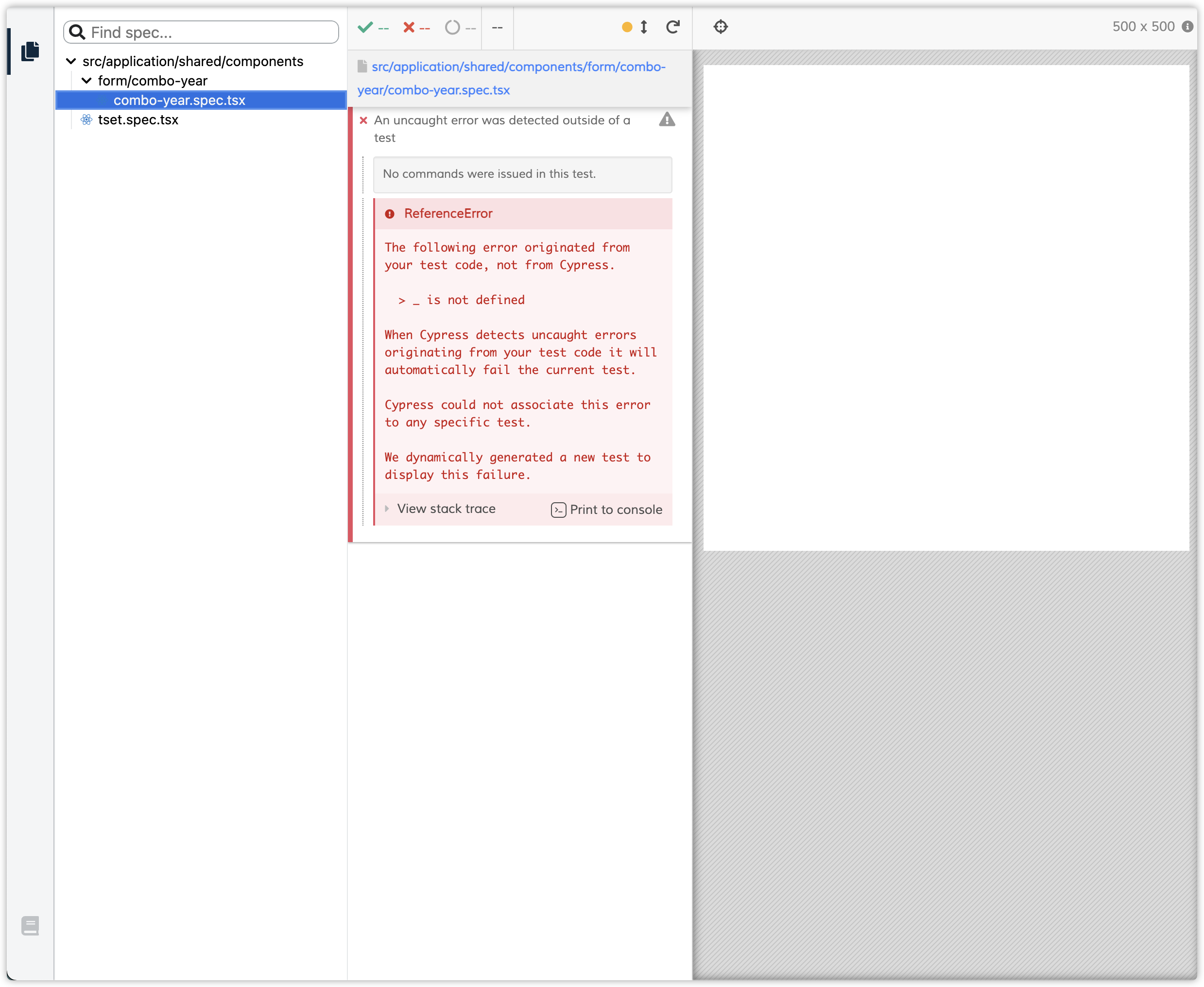Click the failed tests X counter

[416, 27]
